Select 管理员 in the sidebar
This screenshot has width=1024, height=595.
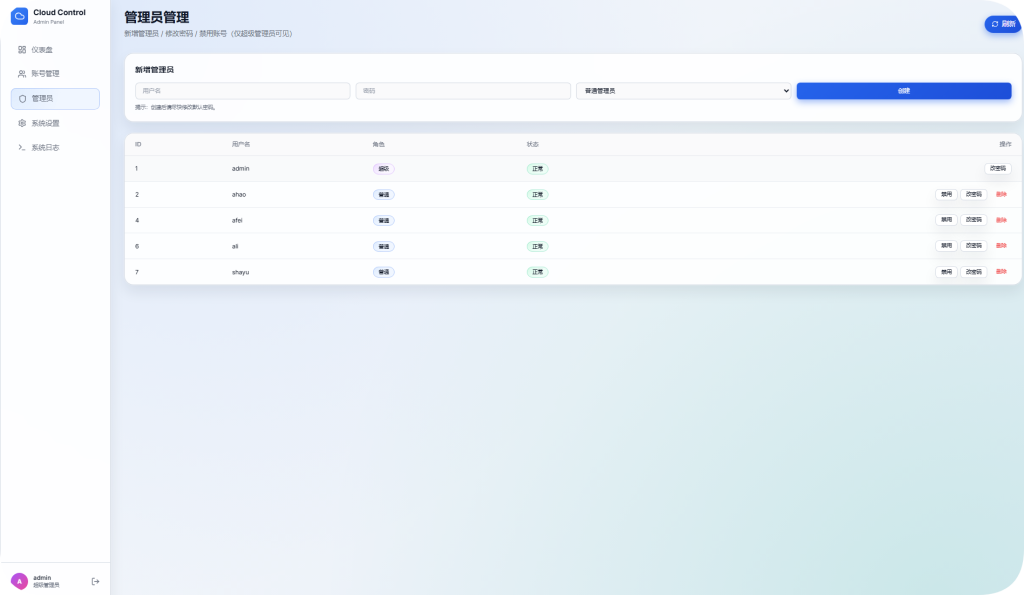tap(56, 99)
